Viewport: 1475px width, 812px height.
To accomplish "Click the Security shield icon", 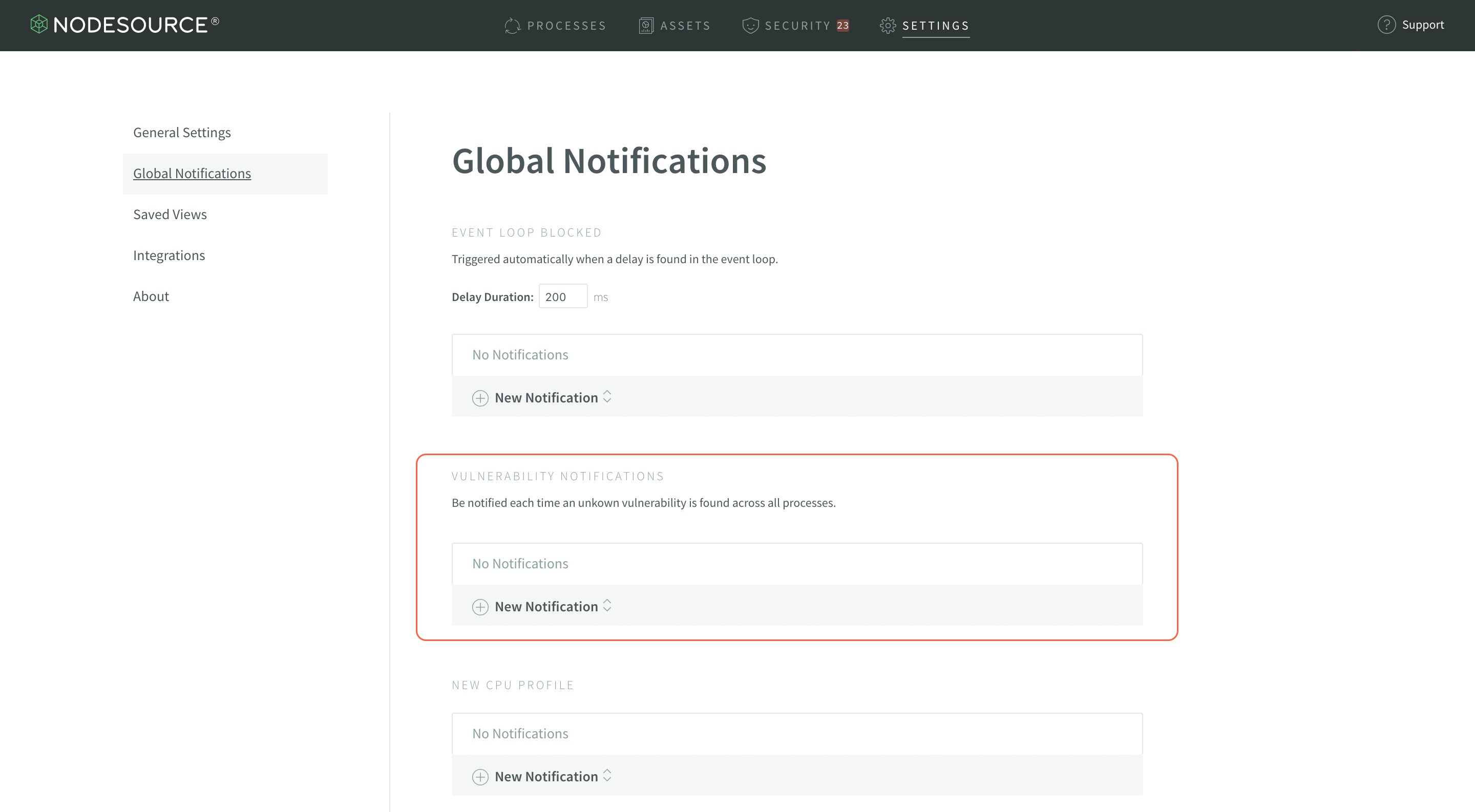I will [750, 26].
